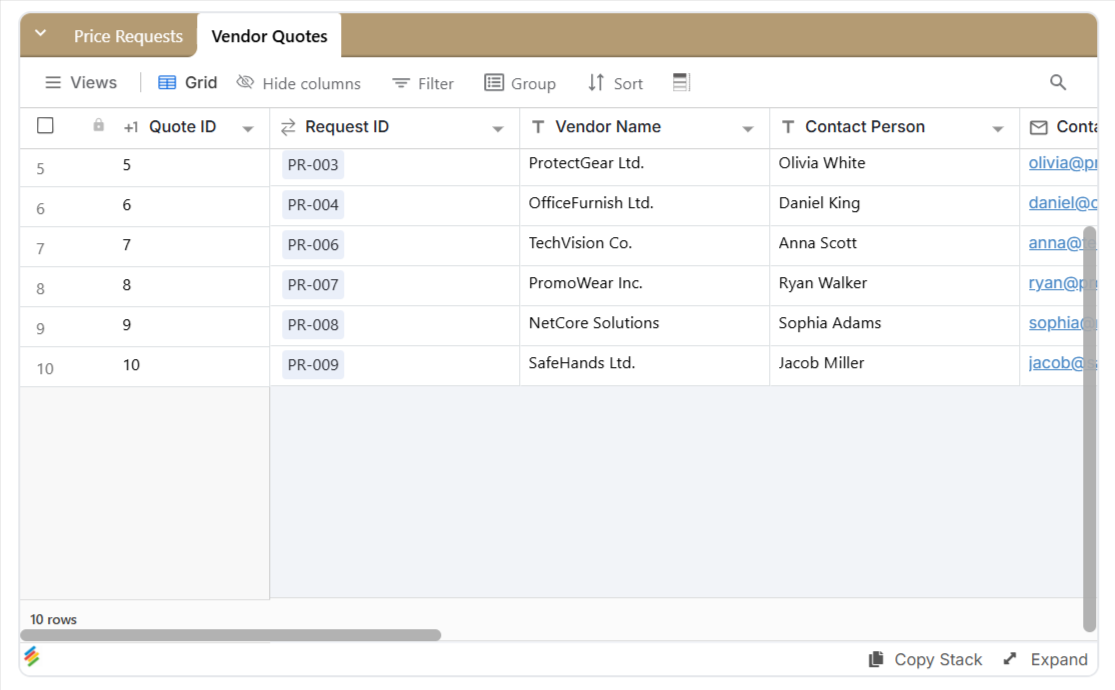Select the Ryan Walker cell
1115x690 pixels.
point(895,286)
